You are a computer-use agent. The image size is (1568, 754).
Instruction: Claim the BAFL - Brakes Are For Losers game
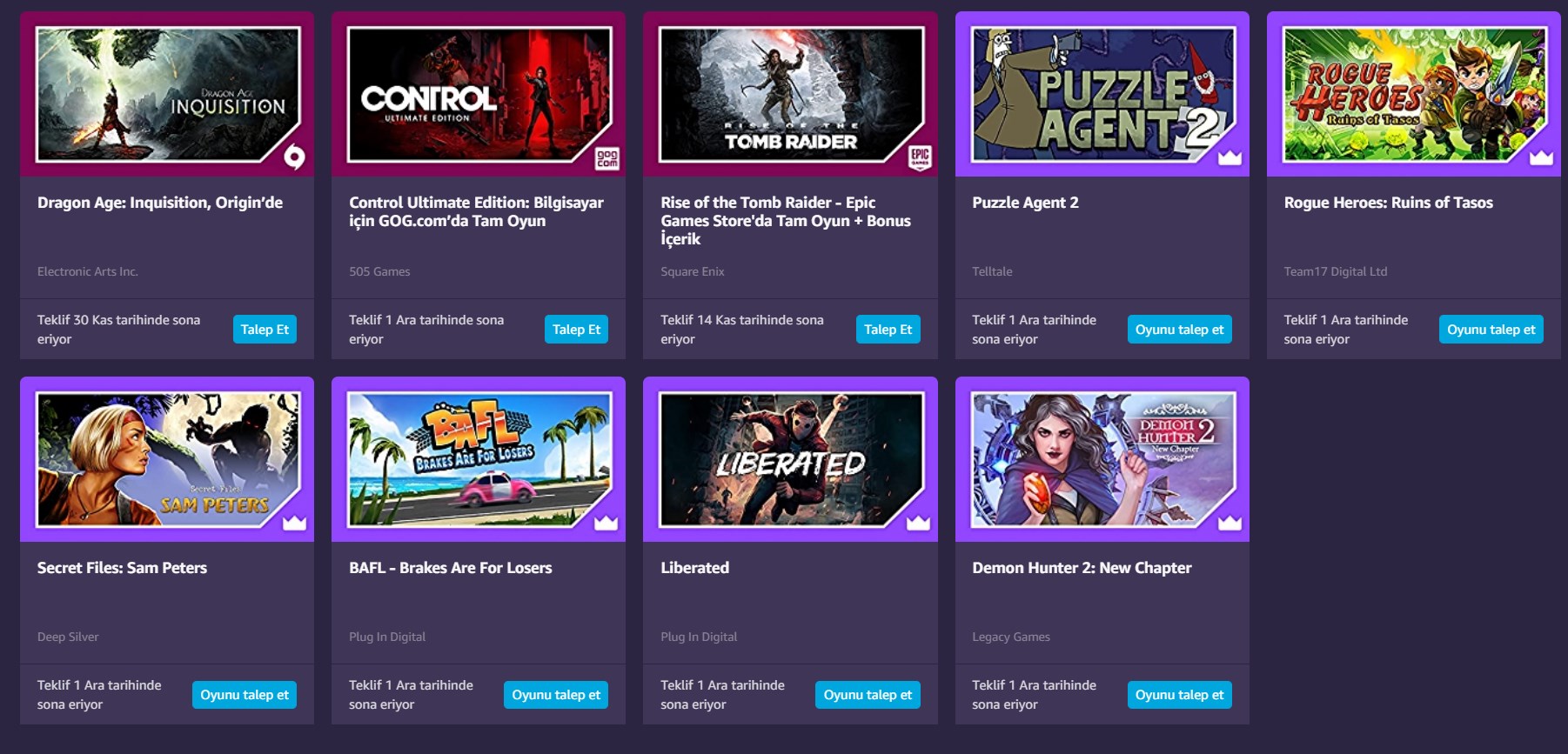556,695
